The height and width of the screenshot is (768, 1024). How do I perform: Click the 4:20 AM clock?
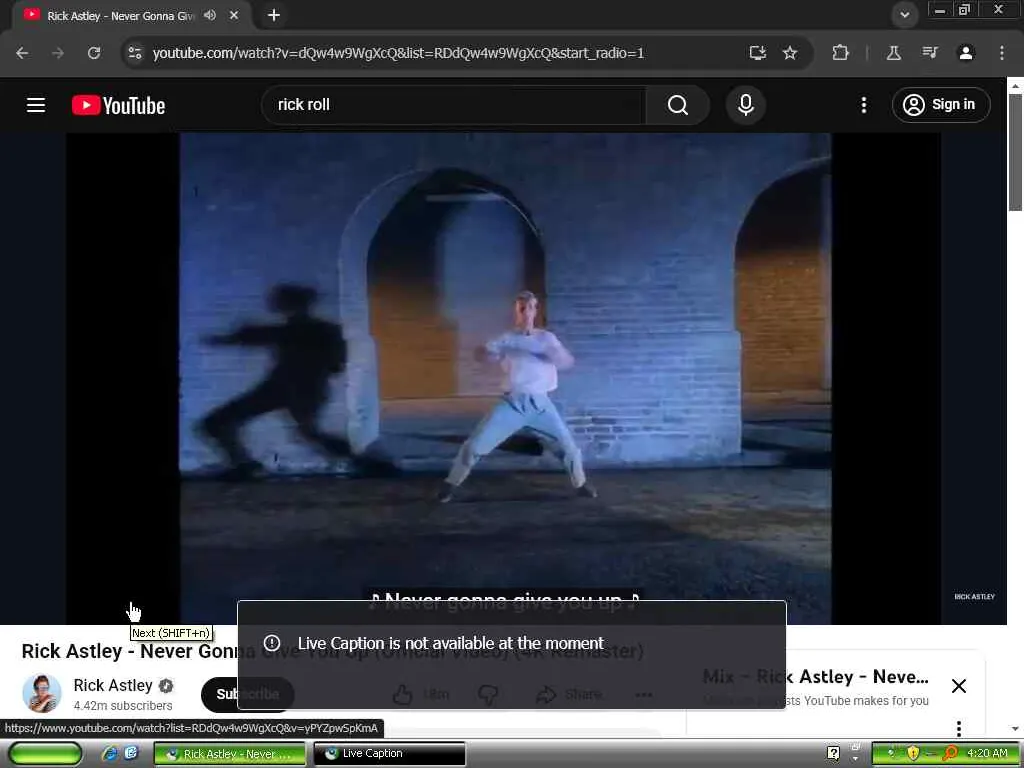click(987, 754)
